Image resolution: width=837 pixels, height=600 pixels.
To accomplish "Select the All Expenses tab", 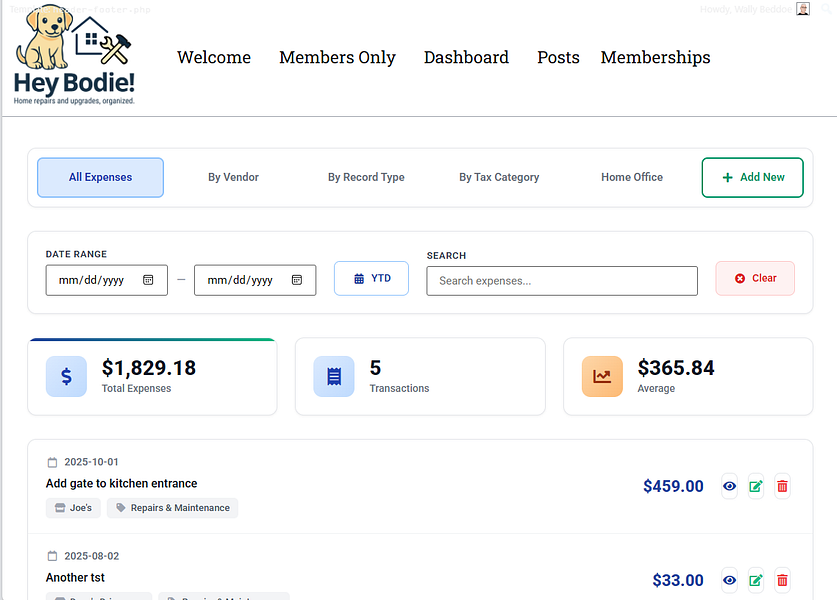I will tap(100, 177).
